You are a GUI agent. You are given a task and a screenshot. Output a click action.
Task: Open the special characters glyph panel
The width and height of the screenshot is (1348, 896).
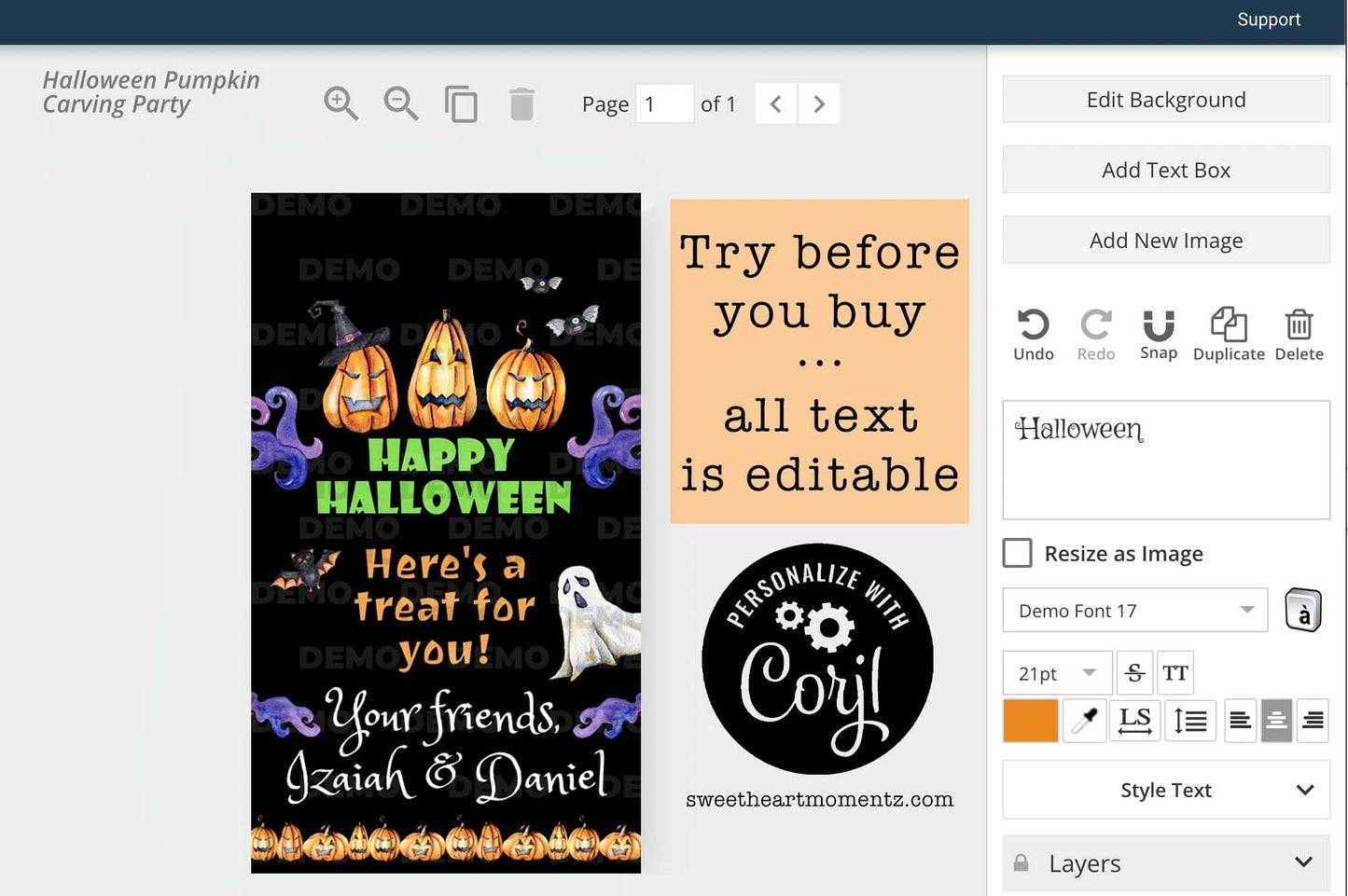point(1303,612)
